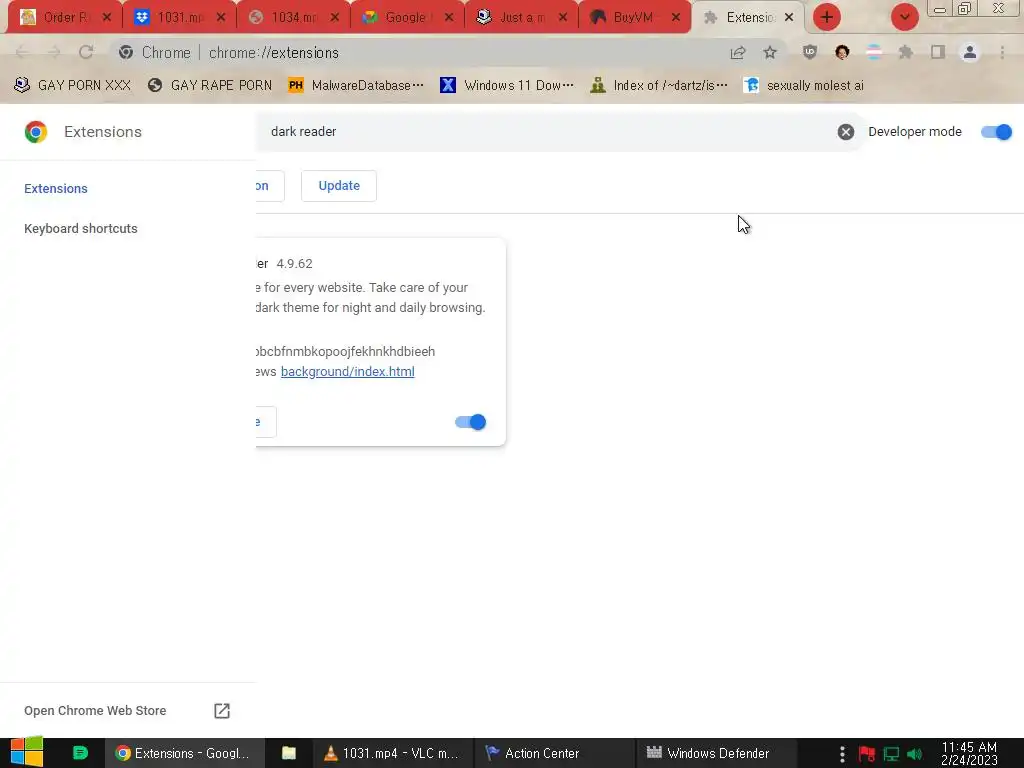Image resolution: width=1024 pixels, height=768 pixels.
Task: Click the network monitor tray icon
Action: tap(891, 754)
